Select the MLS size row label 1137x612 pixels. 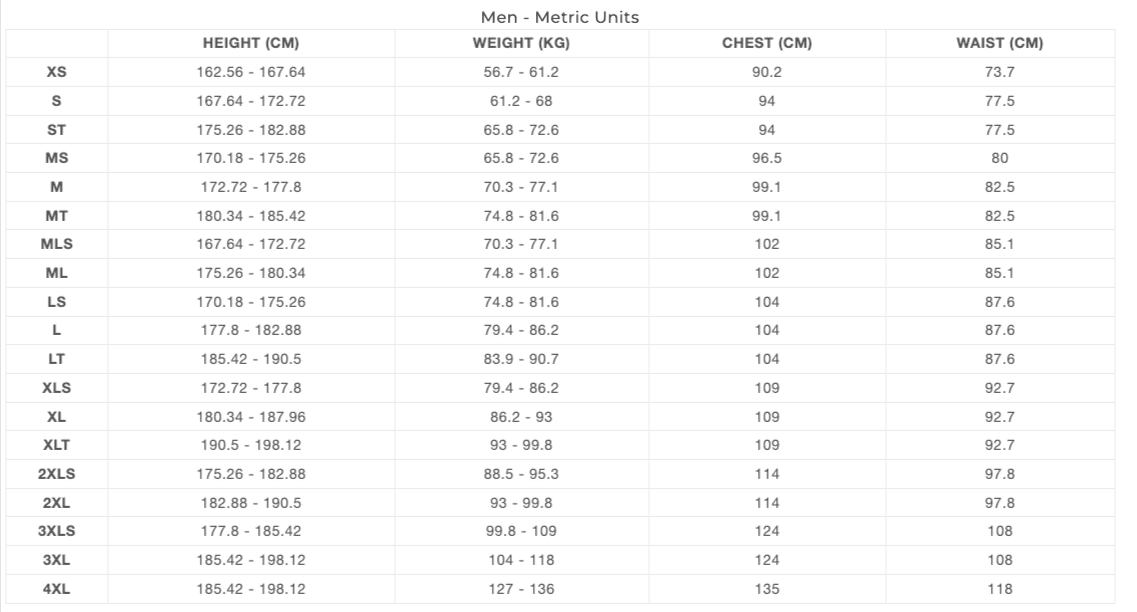57,244
